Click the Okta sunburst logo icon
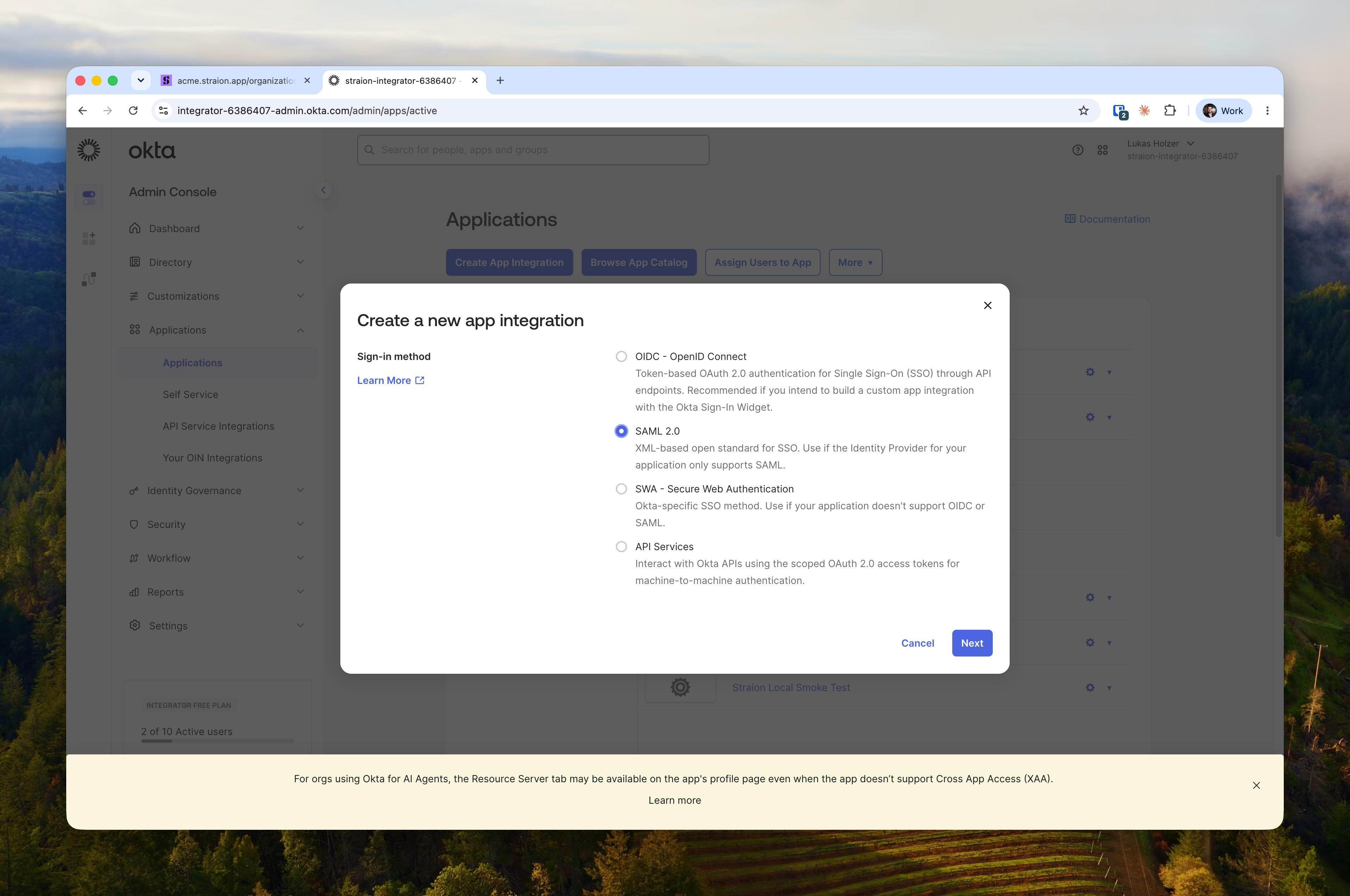 [x=88, y=150]
